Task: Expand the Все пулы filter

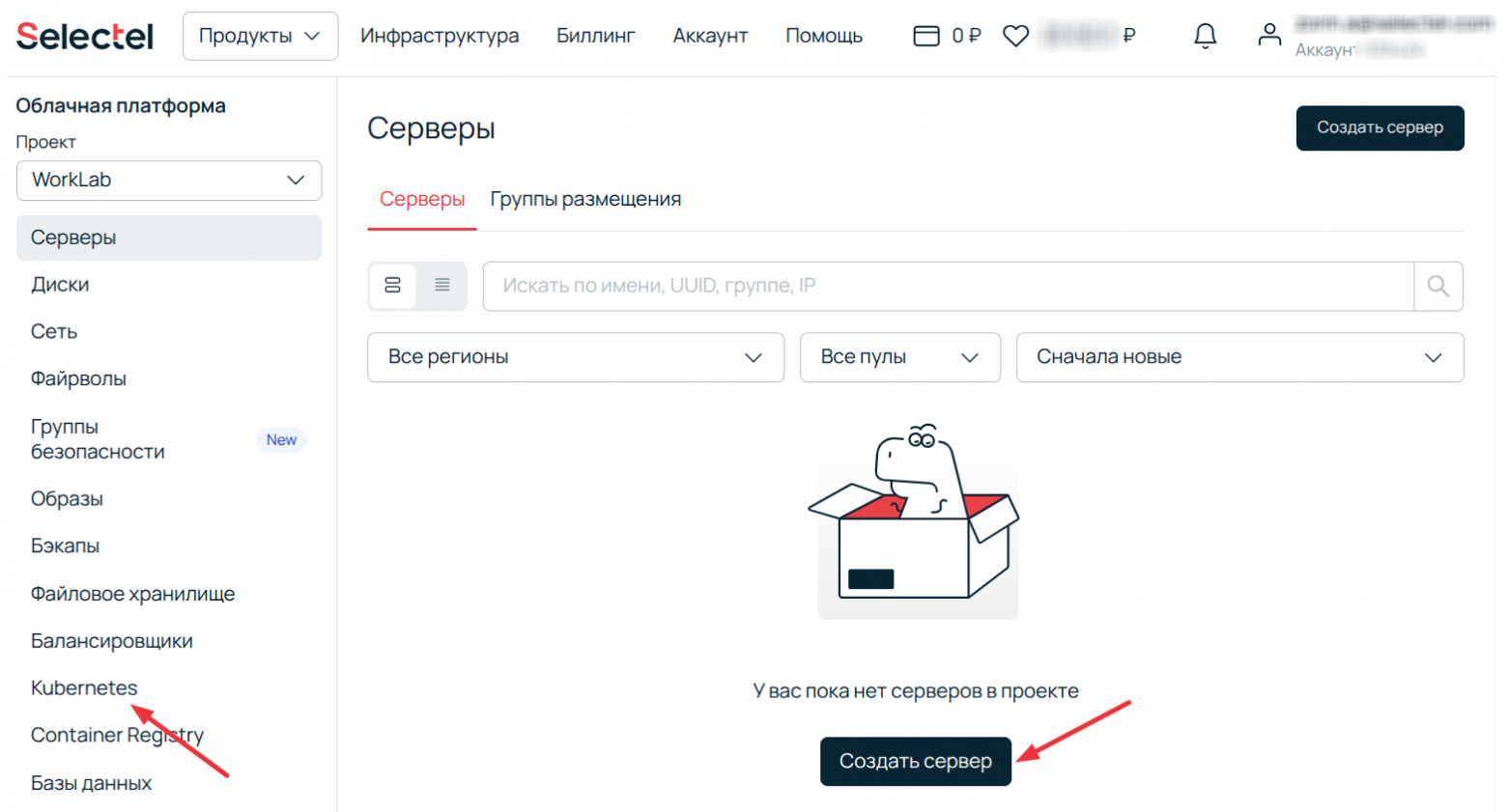Action: [x=899, y=357]
